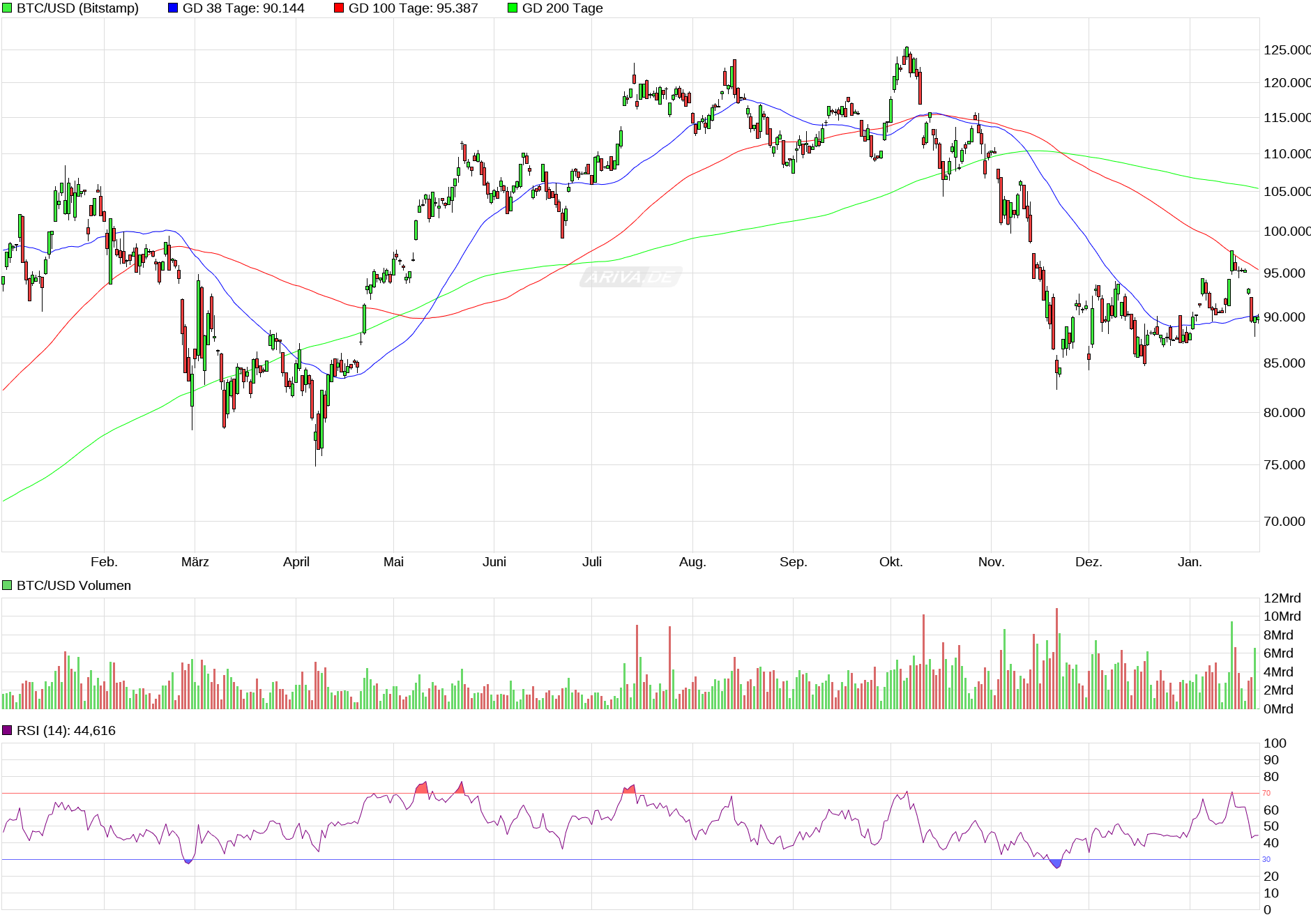Select the "RSI (14): 44,616" panel label

66,730
